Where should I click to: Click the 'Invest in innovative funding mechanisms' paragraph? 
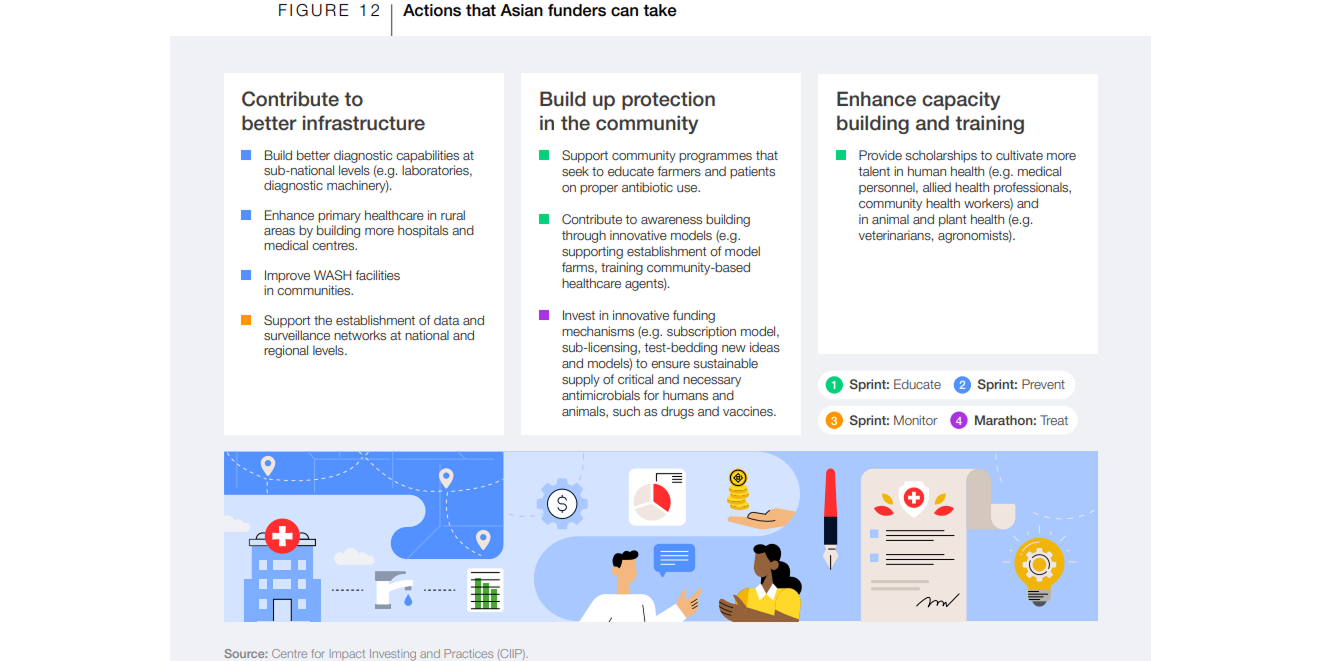tap(671, 363)
